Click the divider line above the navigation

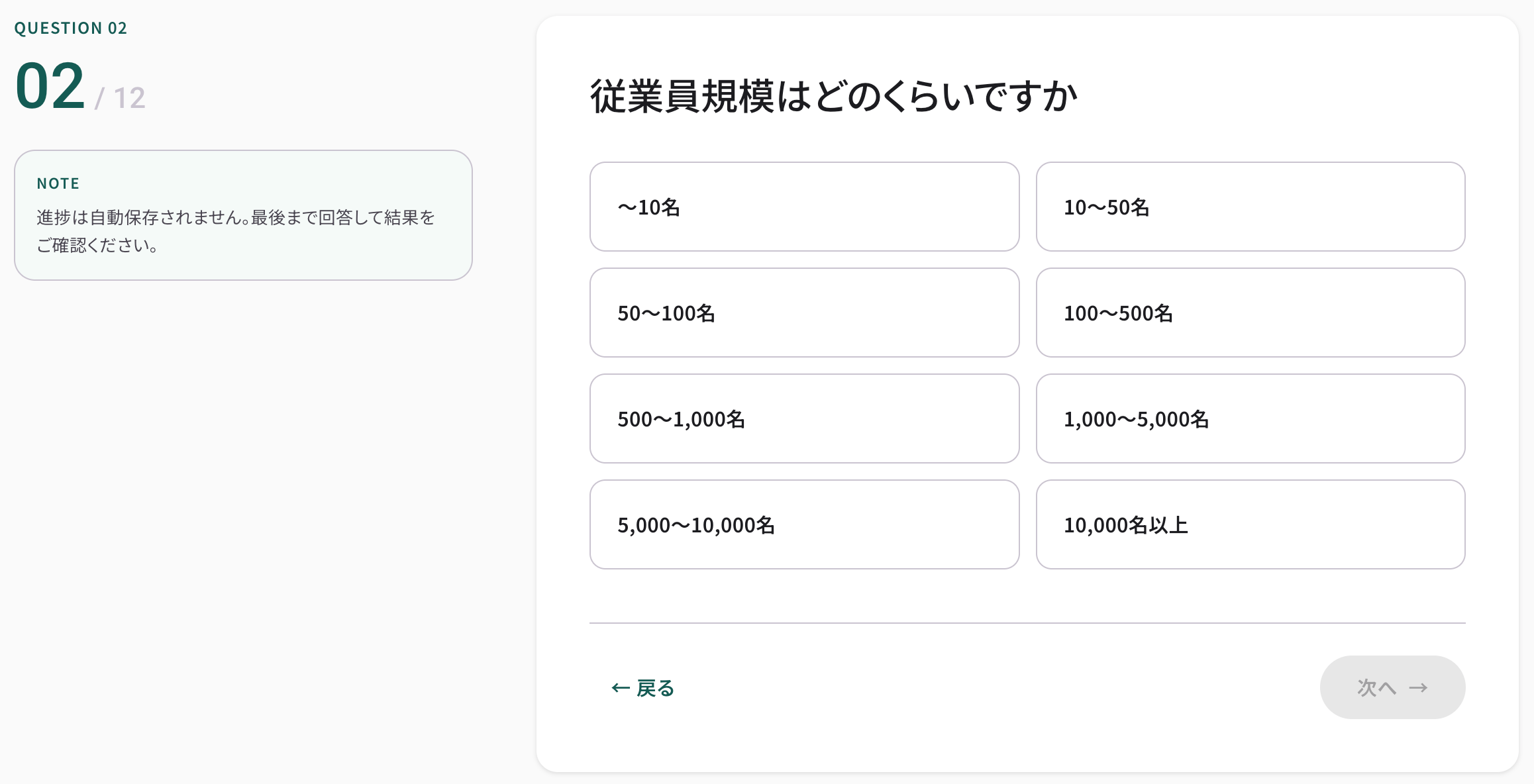point(1027,623)
